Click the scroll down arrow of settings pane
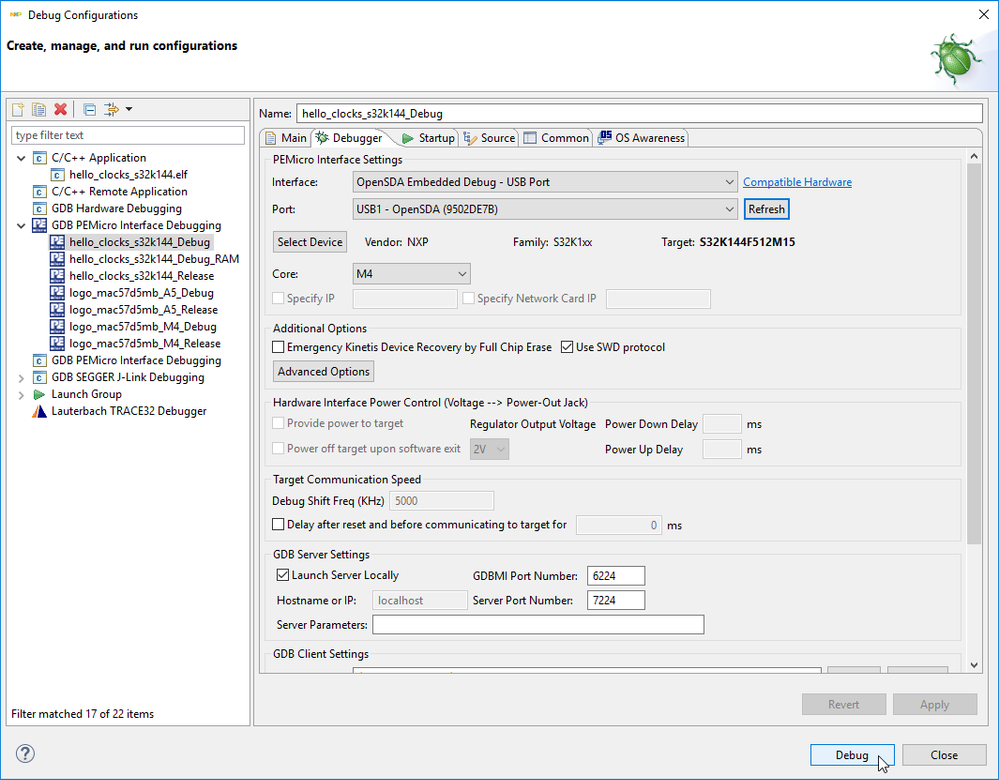The image size is (999, 780). click(974, 665)
